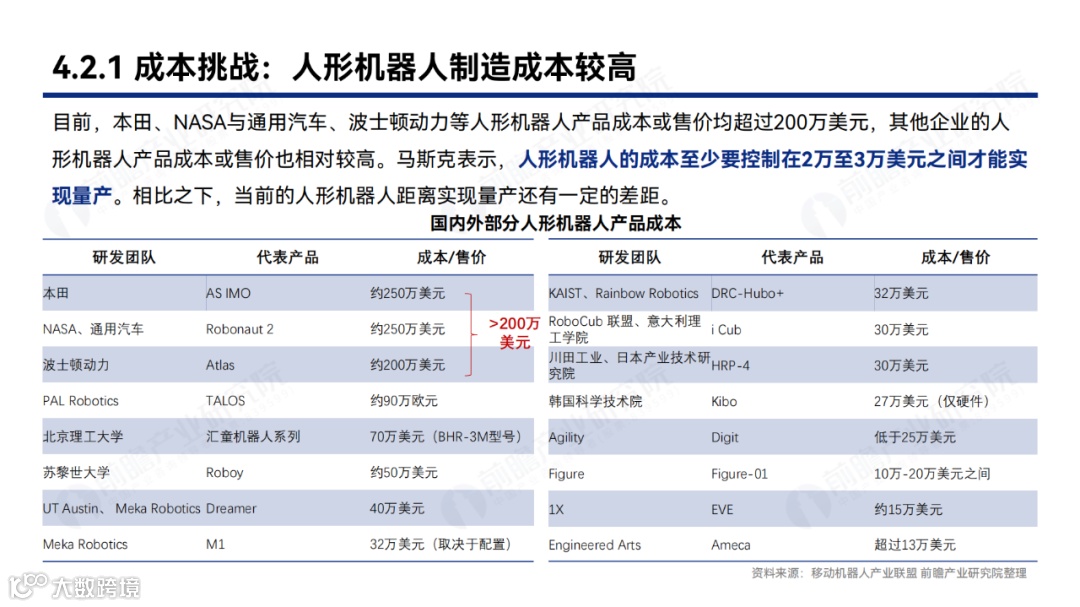The width and height of the screenshot is (1080, 607).
Task: Click the product cell 'Robonaut 2'
Action: click(240, 329)
